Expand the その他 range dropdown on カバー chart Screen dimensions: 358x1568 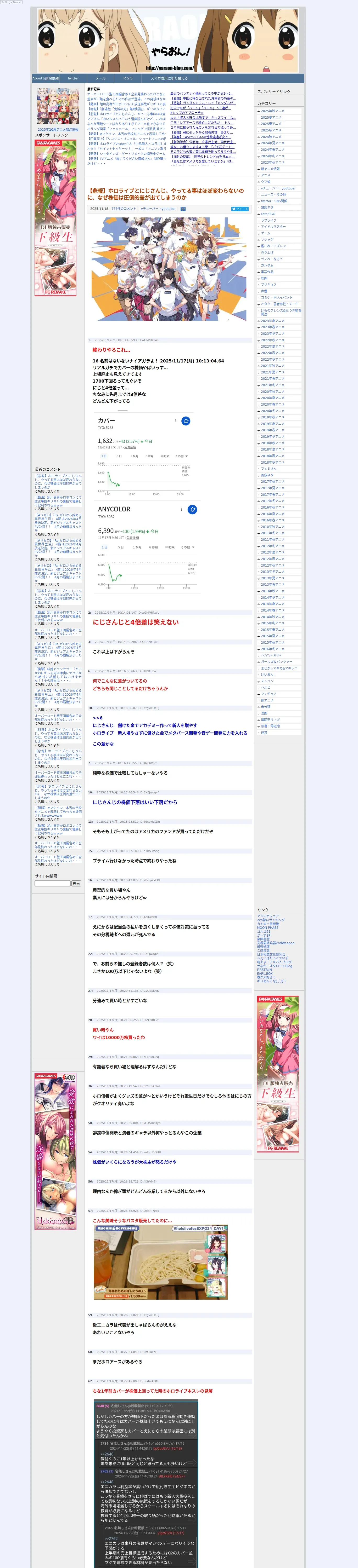coord(181,456)
